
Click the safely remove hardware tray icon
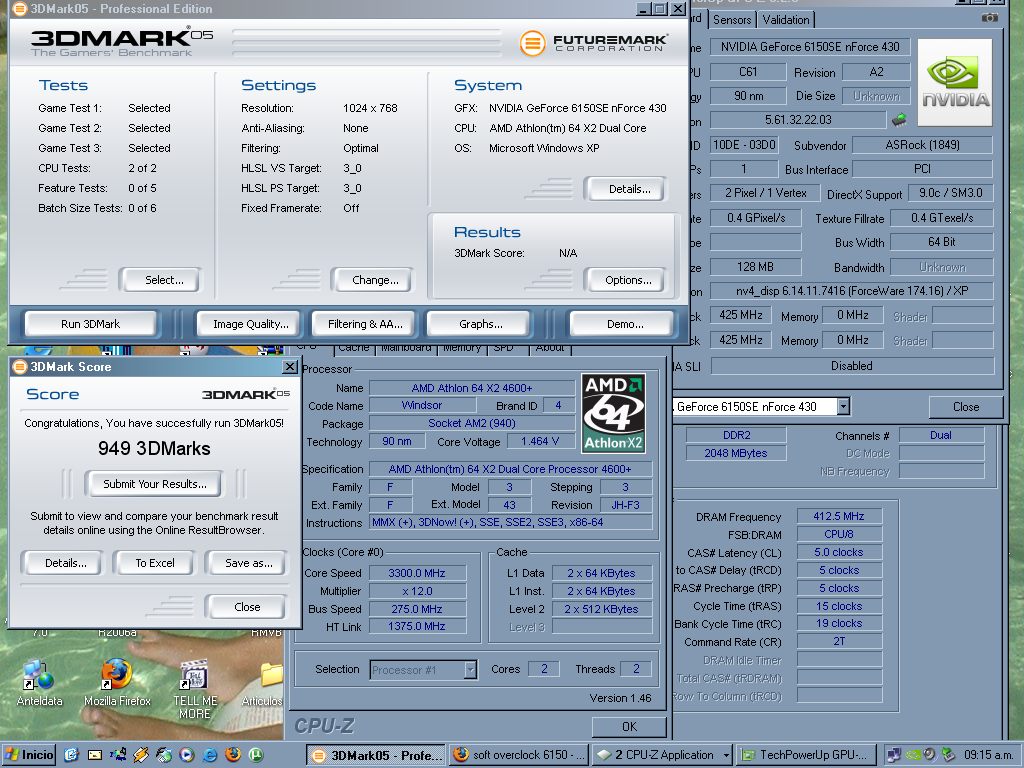pos(948,754)
